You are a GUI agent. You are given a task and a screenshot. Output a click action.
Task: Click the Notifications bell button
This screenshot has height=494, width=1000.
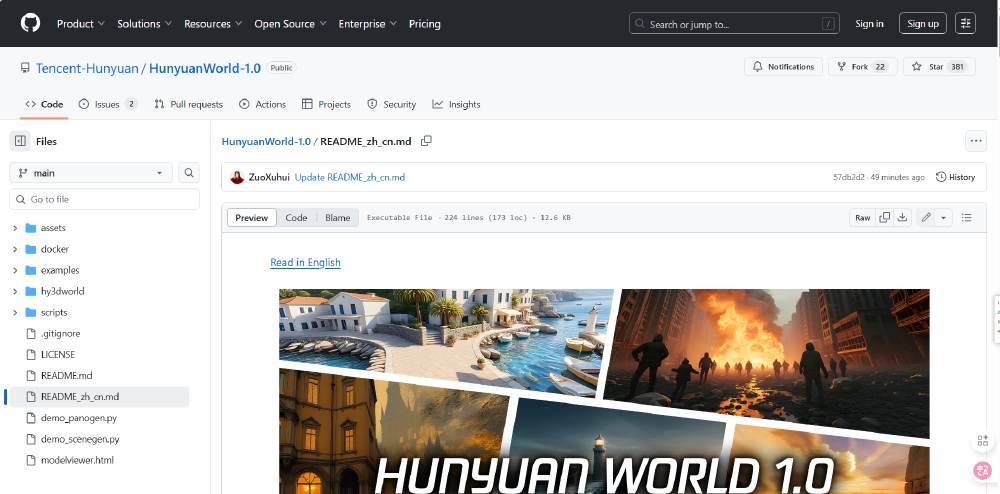click(x=783, y=67)
